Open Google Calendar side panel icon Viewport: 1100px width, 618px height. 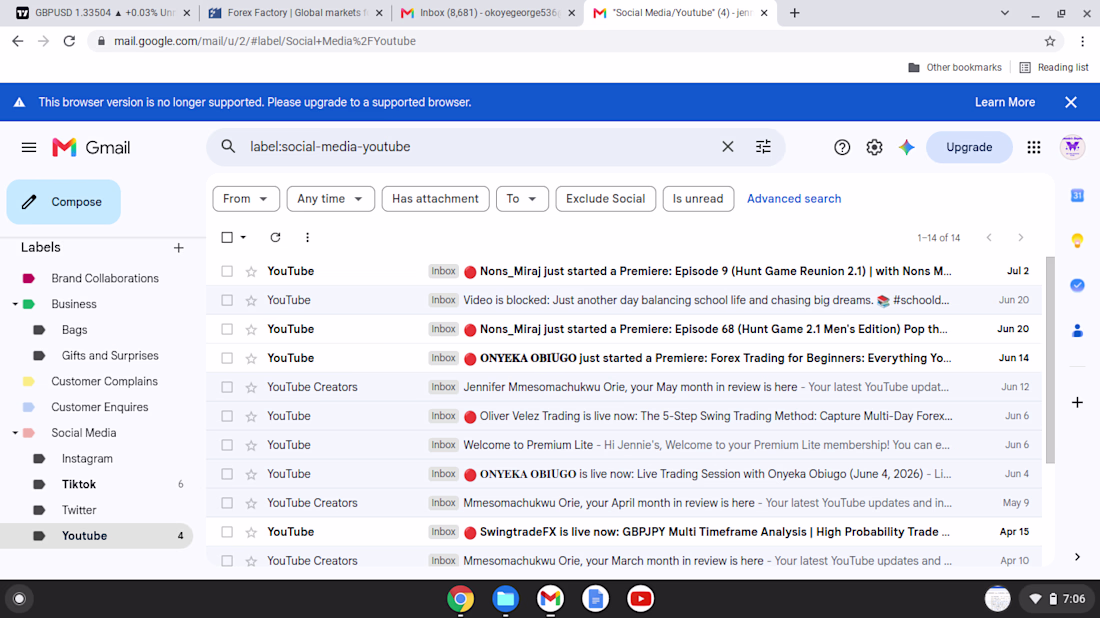pos(1077,196)
